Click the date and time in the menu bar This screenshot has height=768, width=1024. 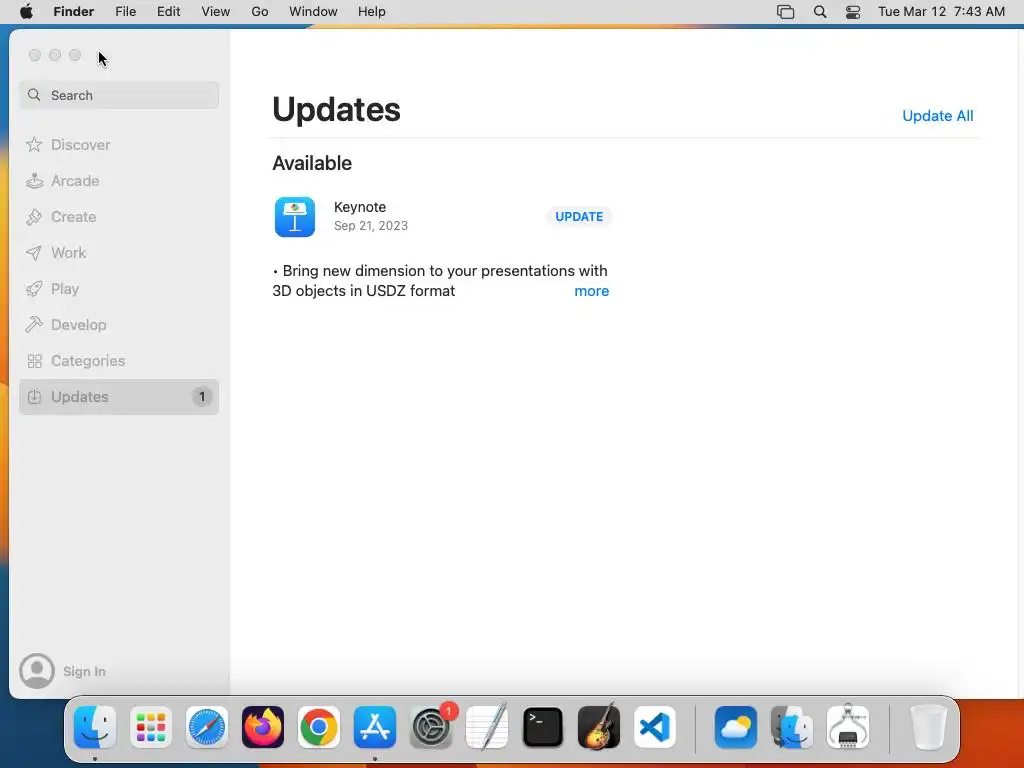[x=941, y=12]
